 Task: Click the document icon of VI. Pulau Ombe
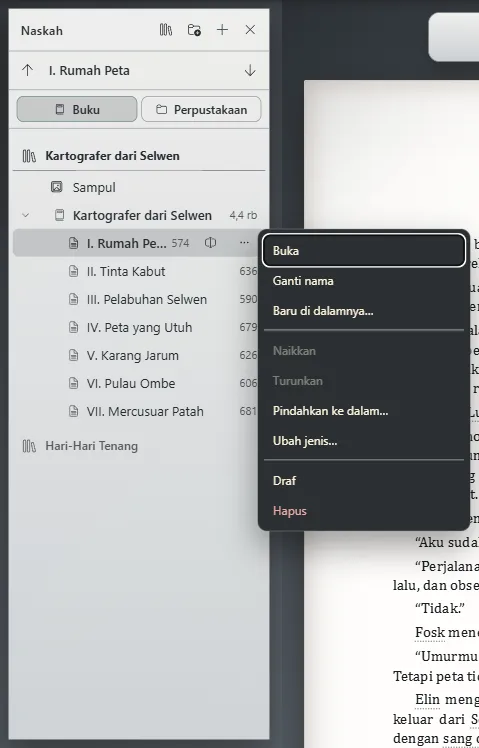click(x=73, y=384)
